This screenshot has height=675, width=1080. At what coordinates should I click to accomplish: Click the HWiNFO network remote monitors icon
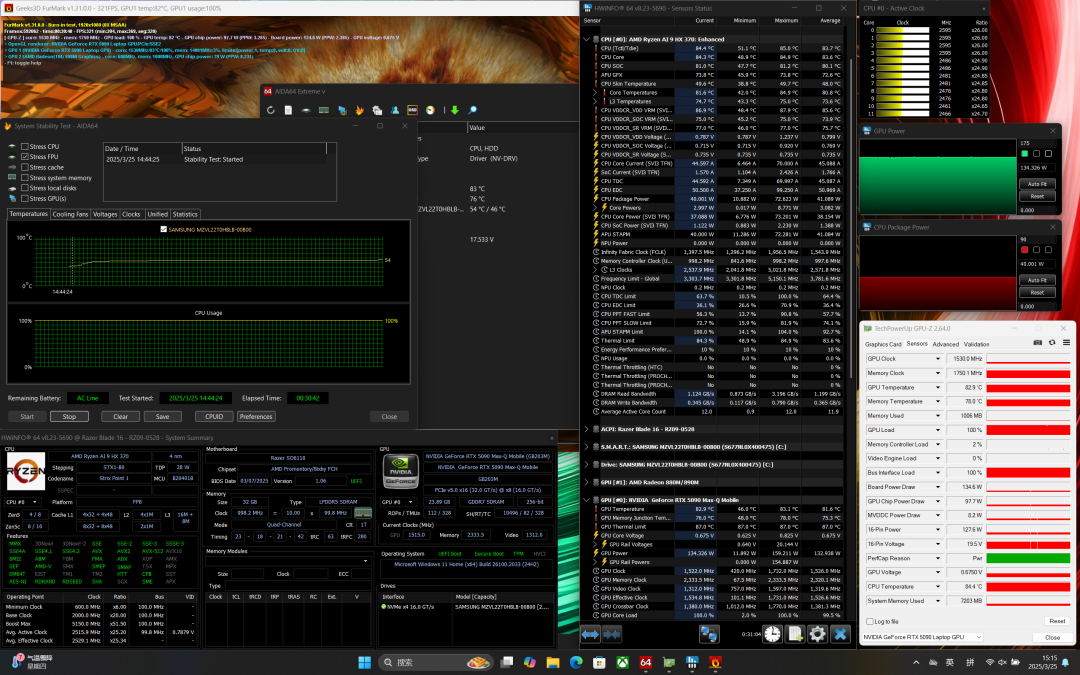(709, 634)
